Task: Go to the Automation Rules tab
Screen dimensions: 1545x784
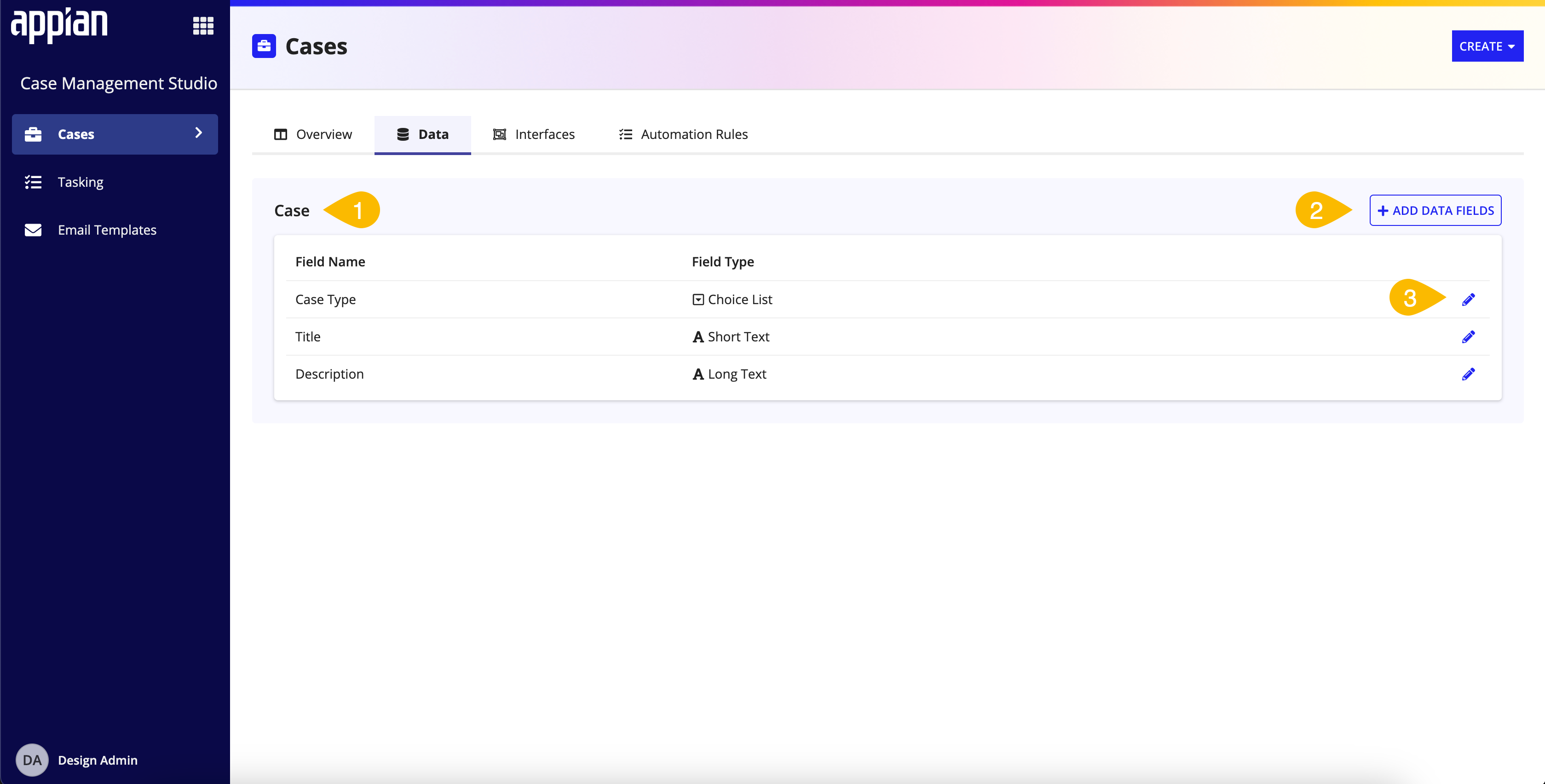Action: tap(683, 134)
